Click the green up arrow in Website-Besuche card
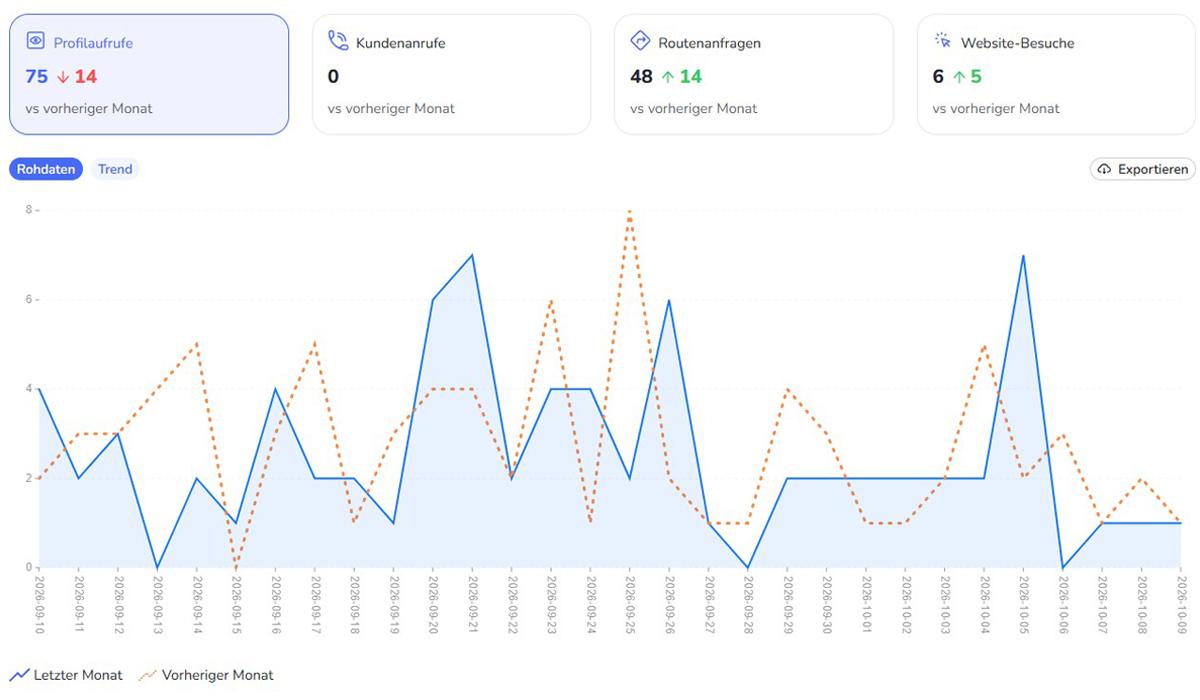 pos(957,77)
